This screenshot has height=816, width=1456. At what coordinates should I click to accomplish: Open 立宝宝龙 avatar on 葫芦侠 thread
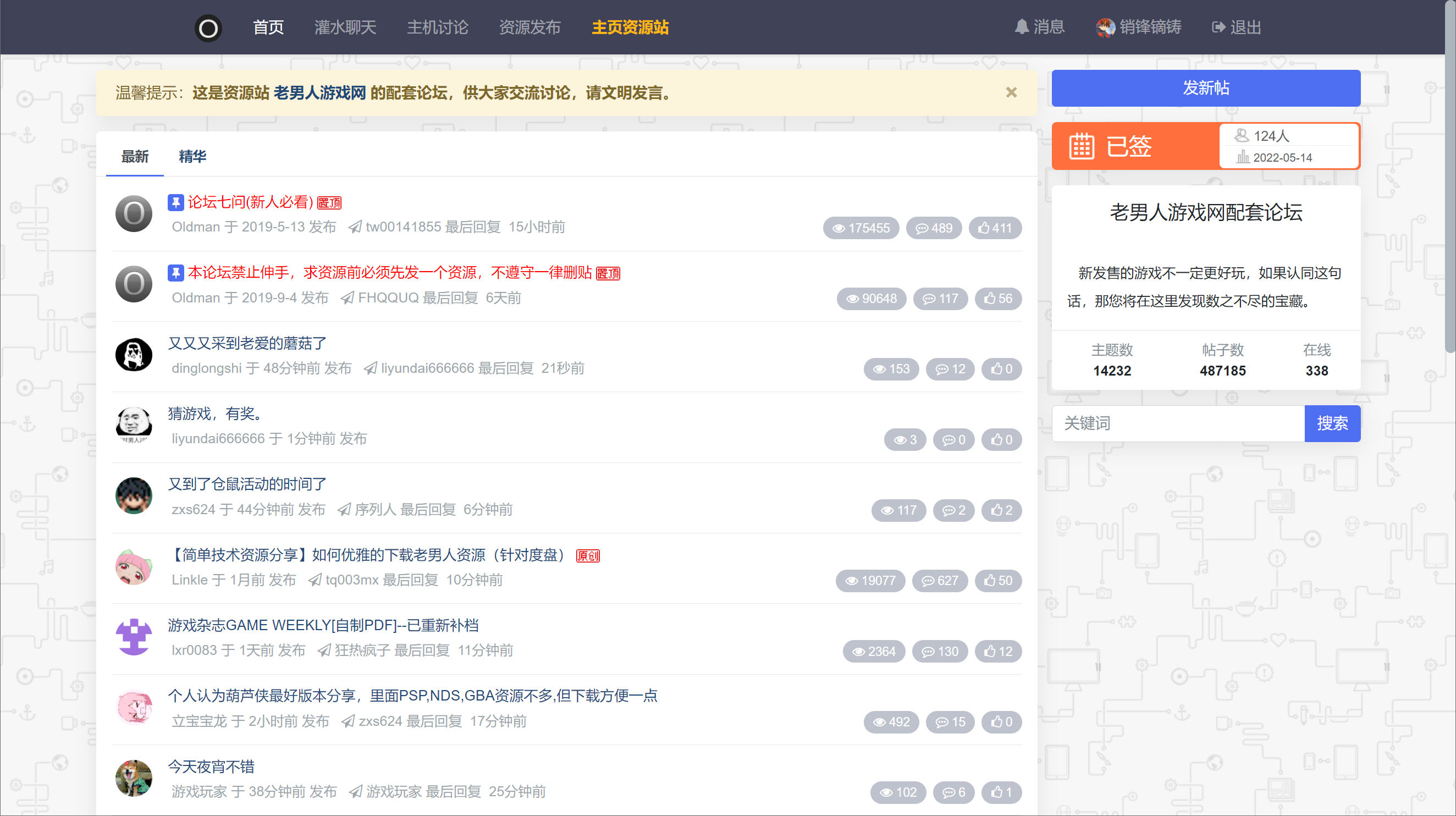134,708
